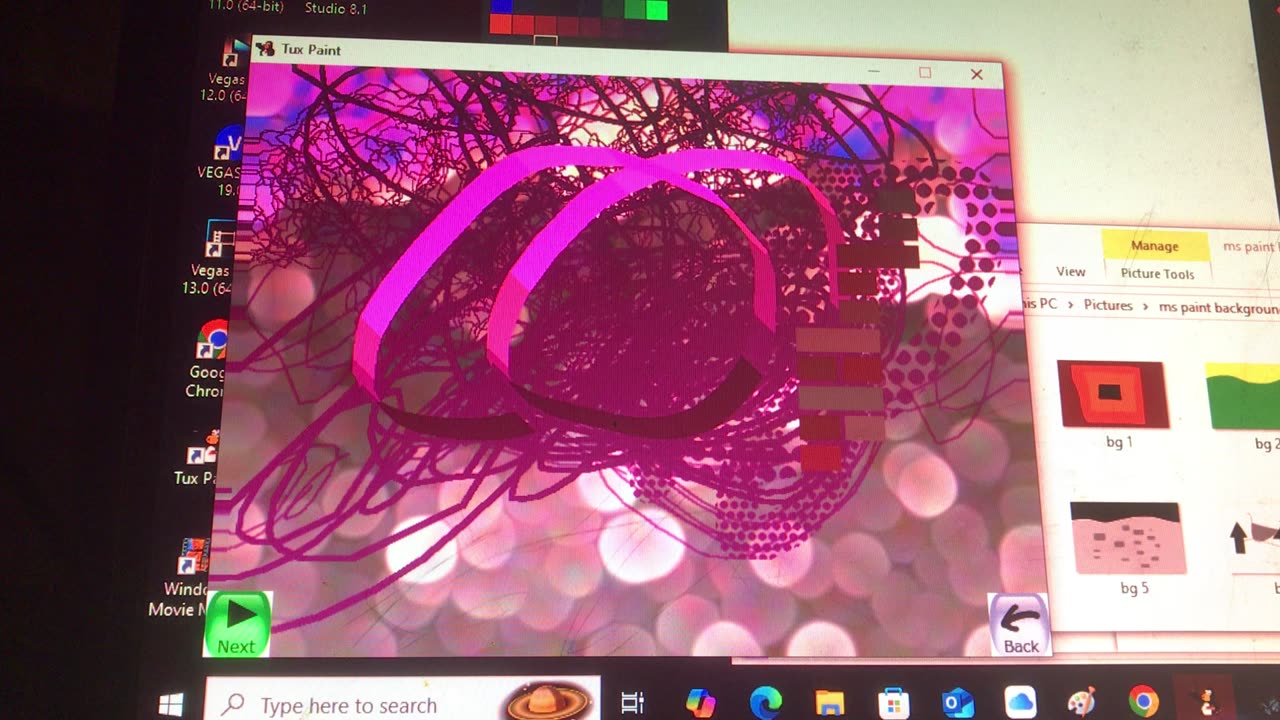Image resolution: width=1280 pixels, height=720 pixels.
Task: Click the bg 1 file name label
Action: (1119, 442)
